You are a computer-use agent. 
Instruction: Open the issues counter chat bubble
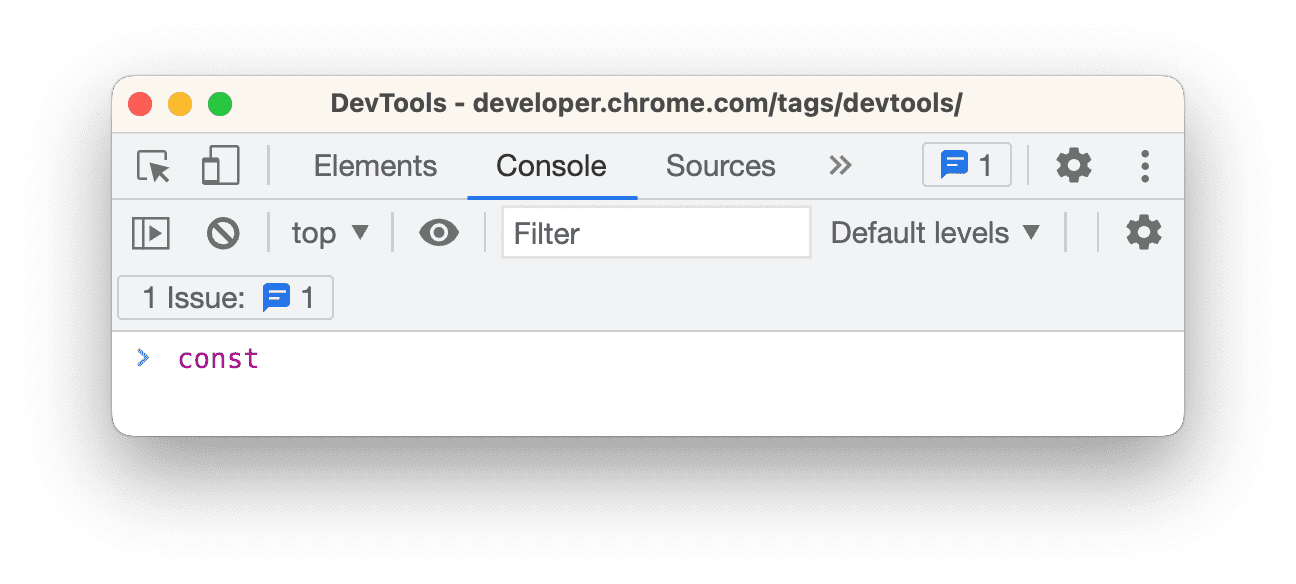[965, 164]
